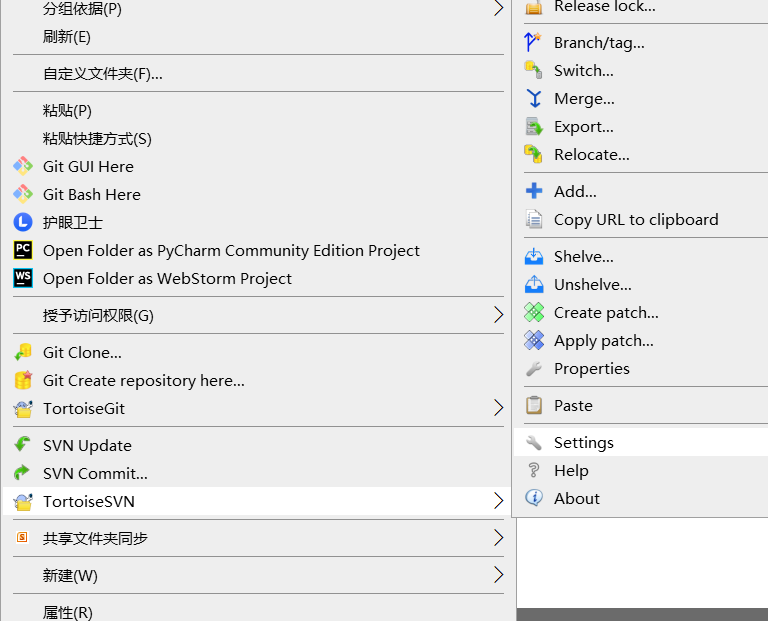Click the Git GUI Here icon
The image size is (768, 621).
23,166
